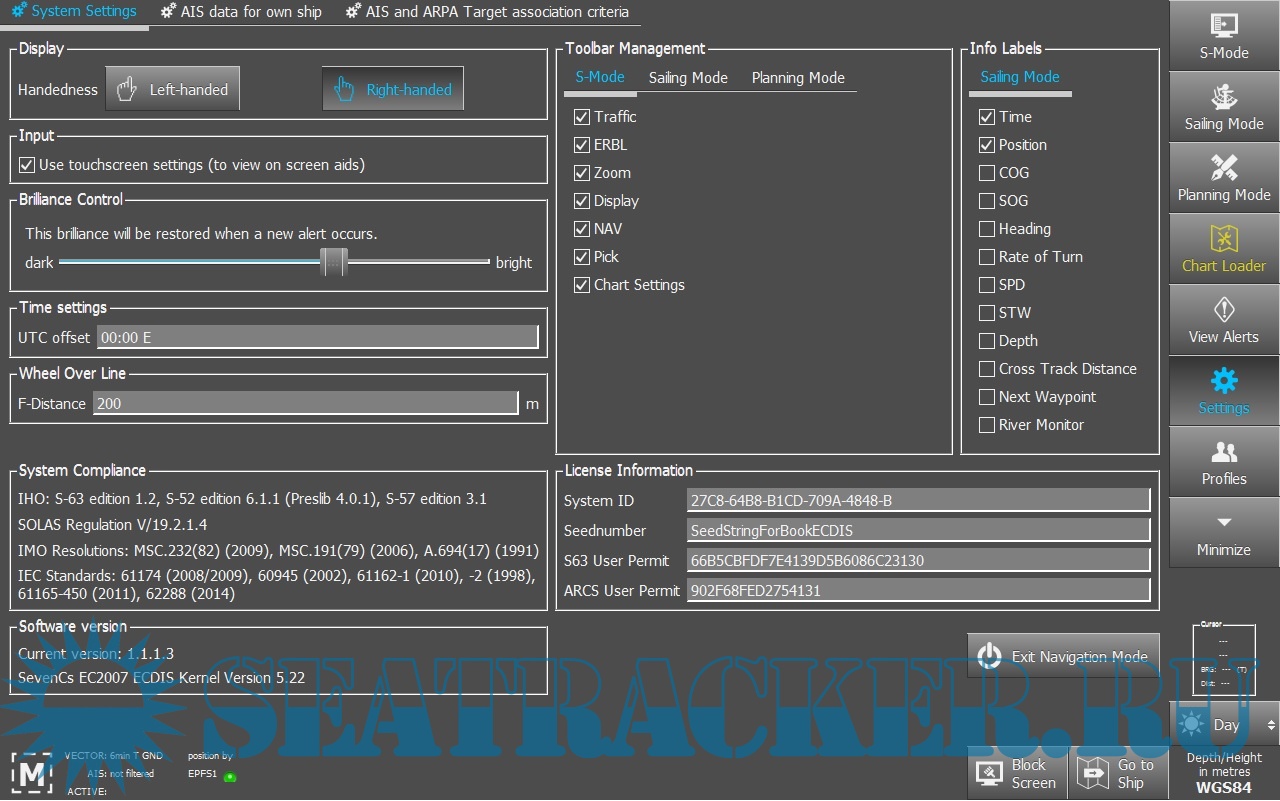
Task: Open the Chart Loader
Action: pyautogui.click(x=1223, y=250)
